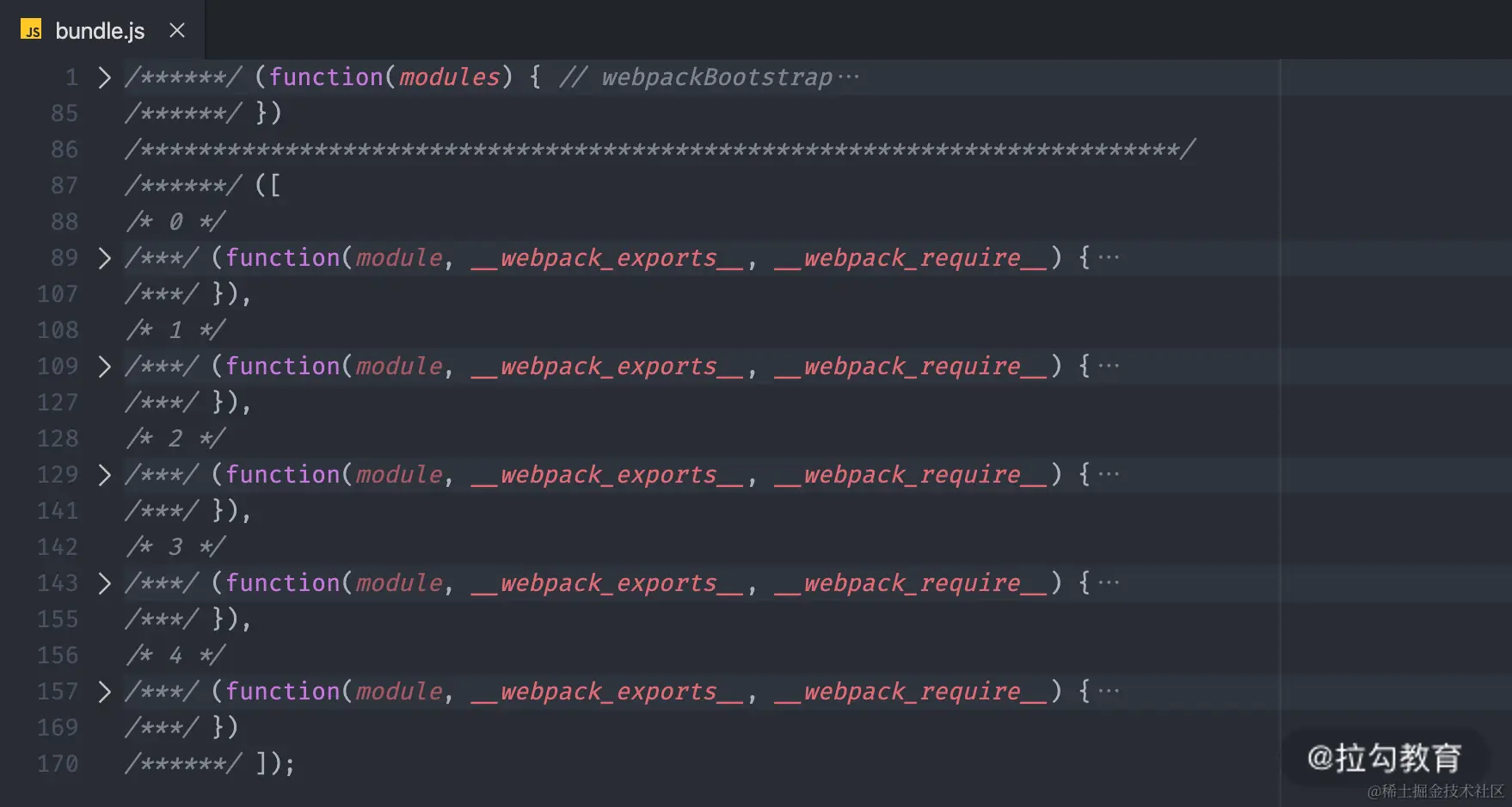
Task: Click line number 142 in the gutter
Action: click(x=58, y=547)
